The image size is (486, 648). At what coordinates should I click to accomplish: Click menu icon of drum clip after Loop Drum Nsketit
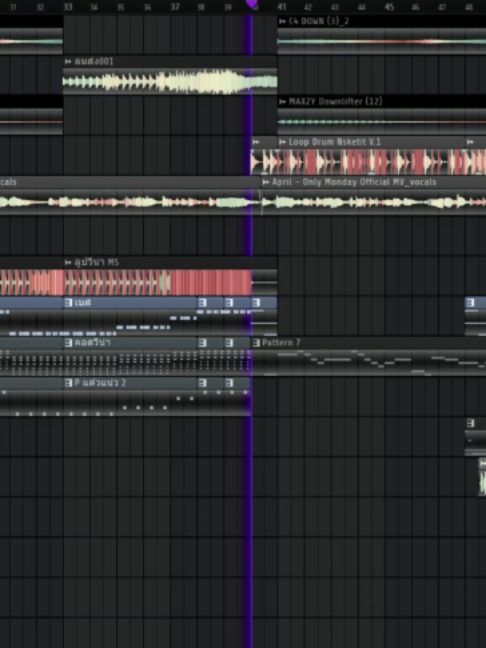click(470, 142)
